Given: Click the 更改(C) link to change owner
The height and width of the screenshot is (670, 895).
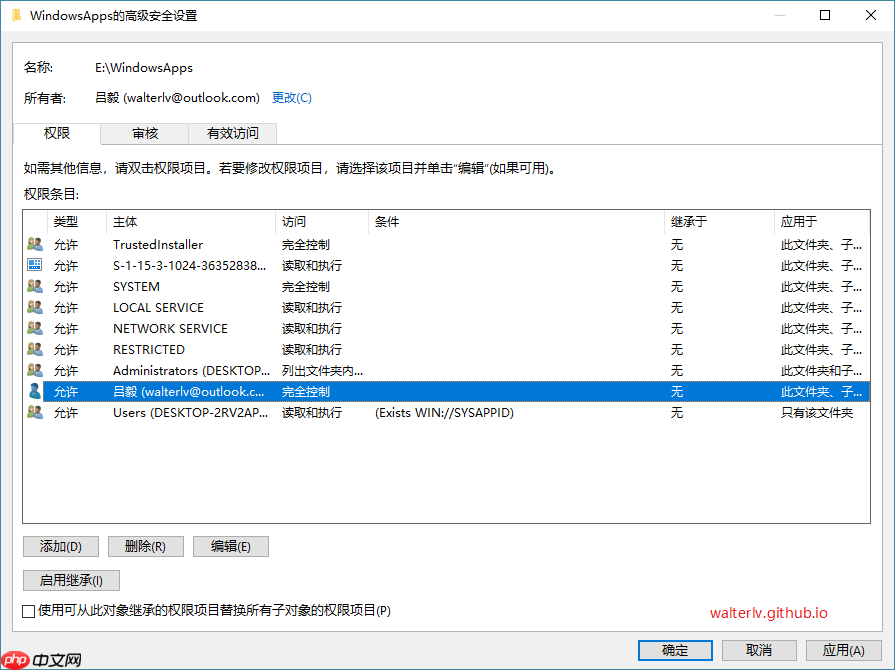Looking at the screenshot, I should pos(291,98).
